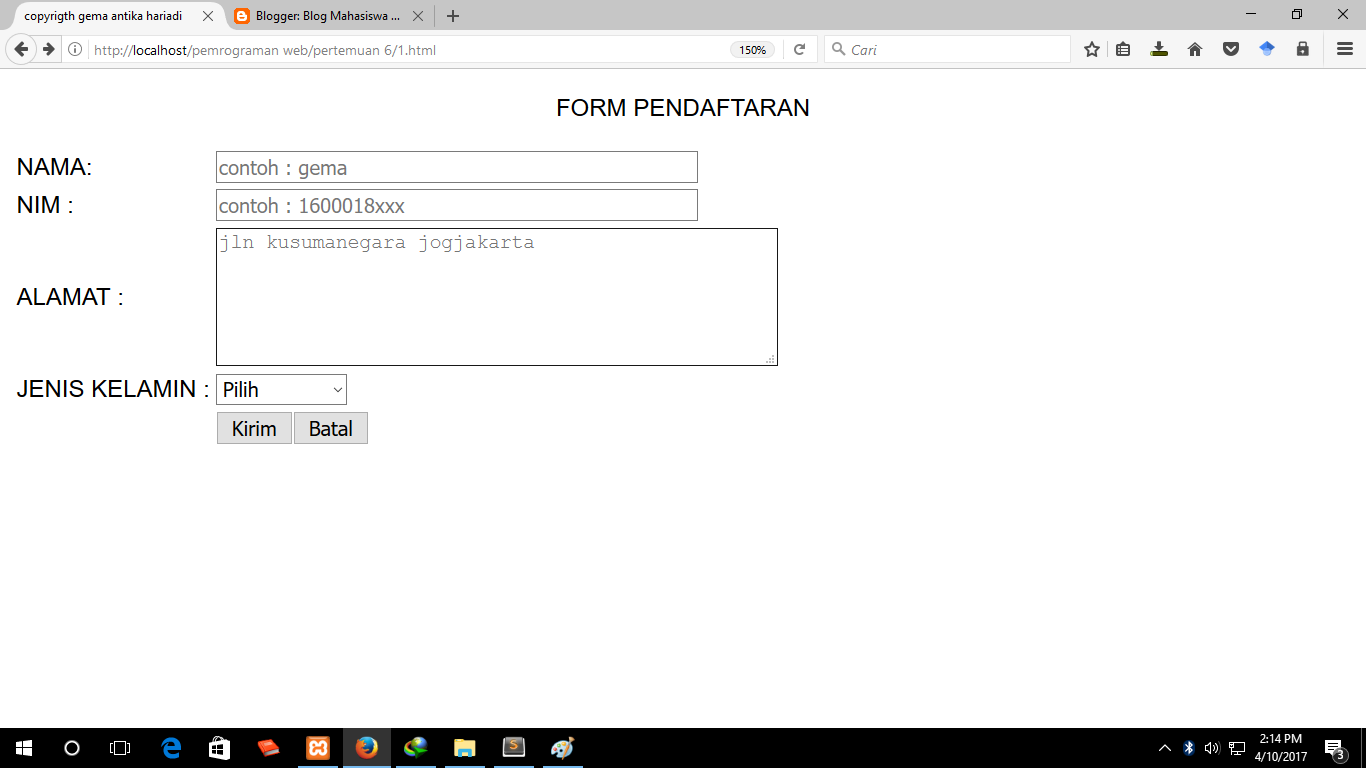Image resolution: width=1366 pixels, height=768 pixels.
Task: Open XAMPP from the taskbar
Action: pyautogui.click(x=317, y=747)
